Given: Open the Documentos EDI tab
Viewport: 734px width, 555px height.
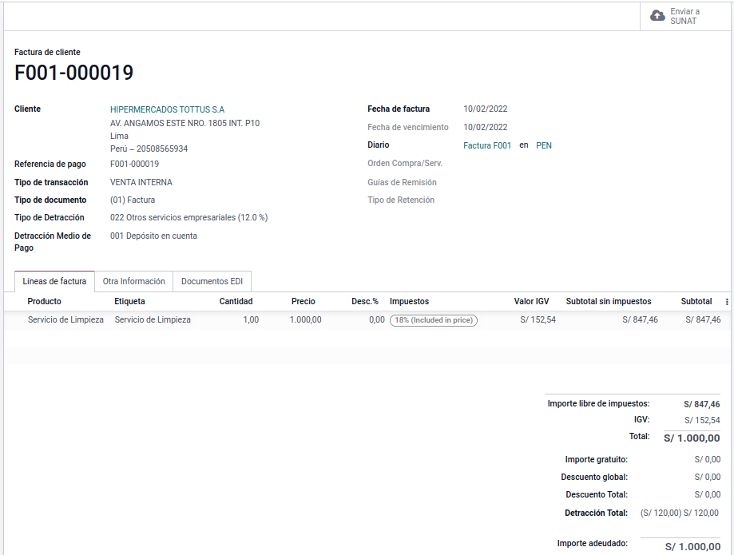Looking at the screenshot, I should [212, 281].
